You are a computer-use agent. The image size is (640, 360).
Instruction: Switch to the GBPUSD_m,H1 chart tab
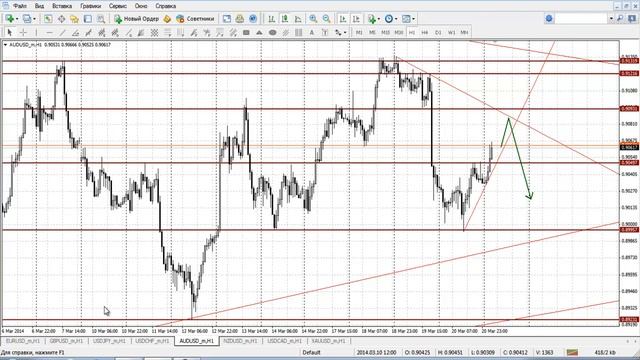tap(66, 341)
